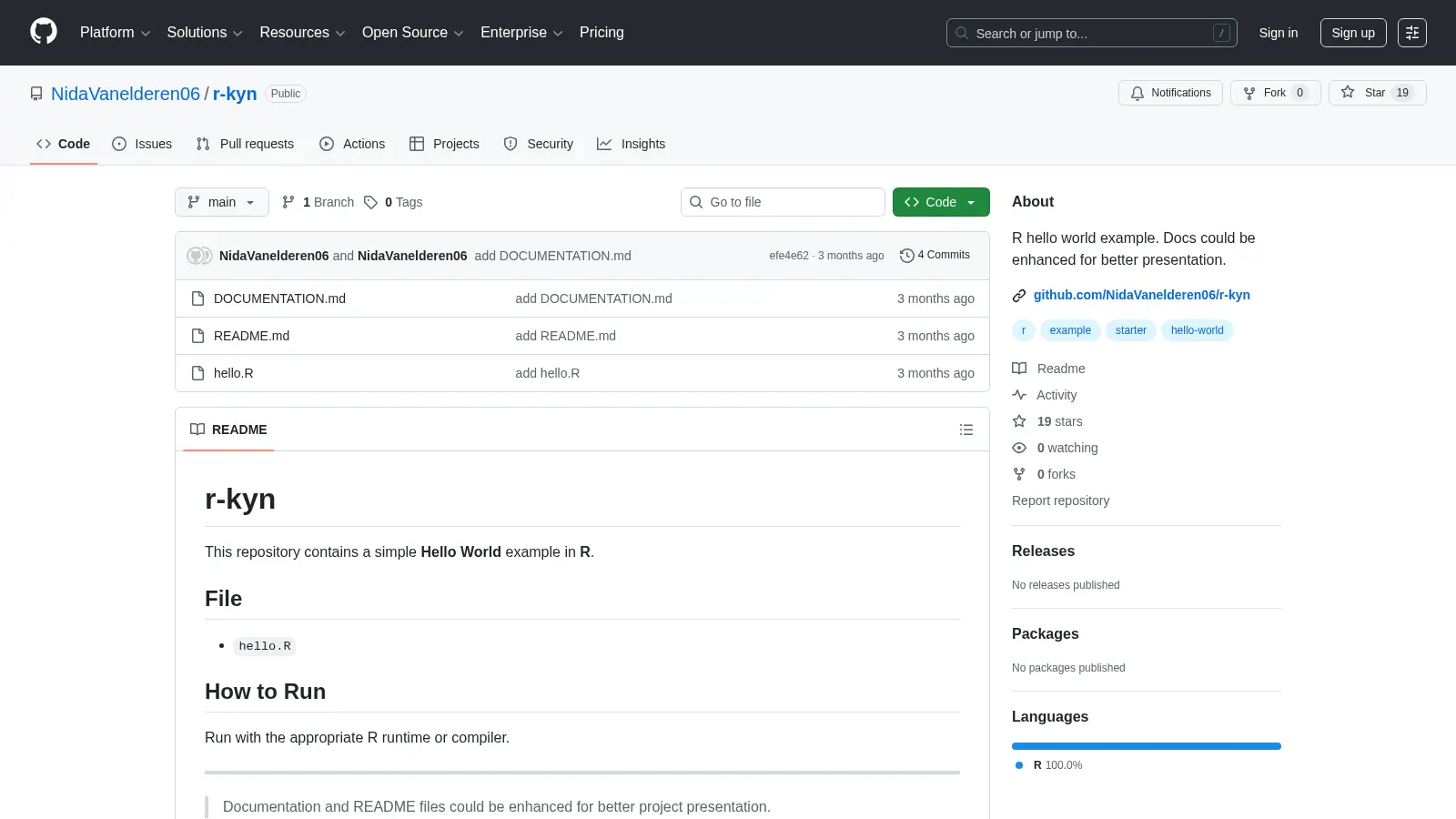1456x819 pixels.
Task: Expand the Open Source menu
Action: tap(413, 33)
